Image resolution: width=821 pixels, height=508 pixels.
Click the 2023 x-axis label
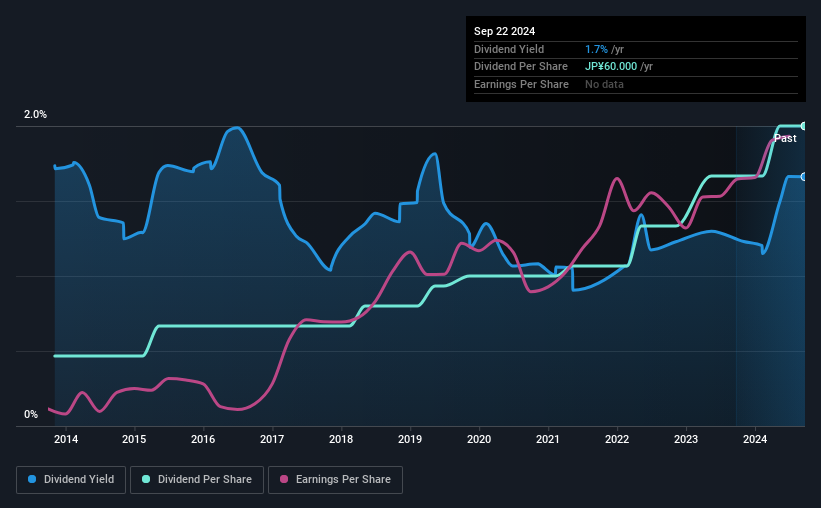coord(685,439)
